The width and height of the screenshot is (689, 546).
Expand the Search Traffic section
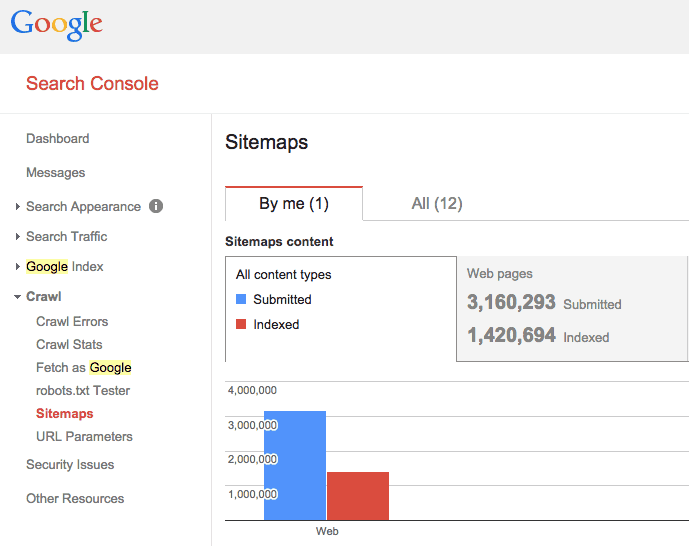18,236
